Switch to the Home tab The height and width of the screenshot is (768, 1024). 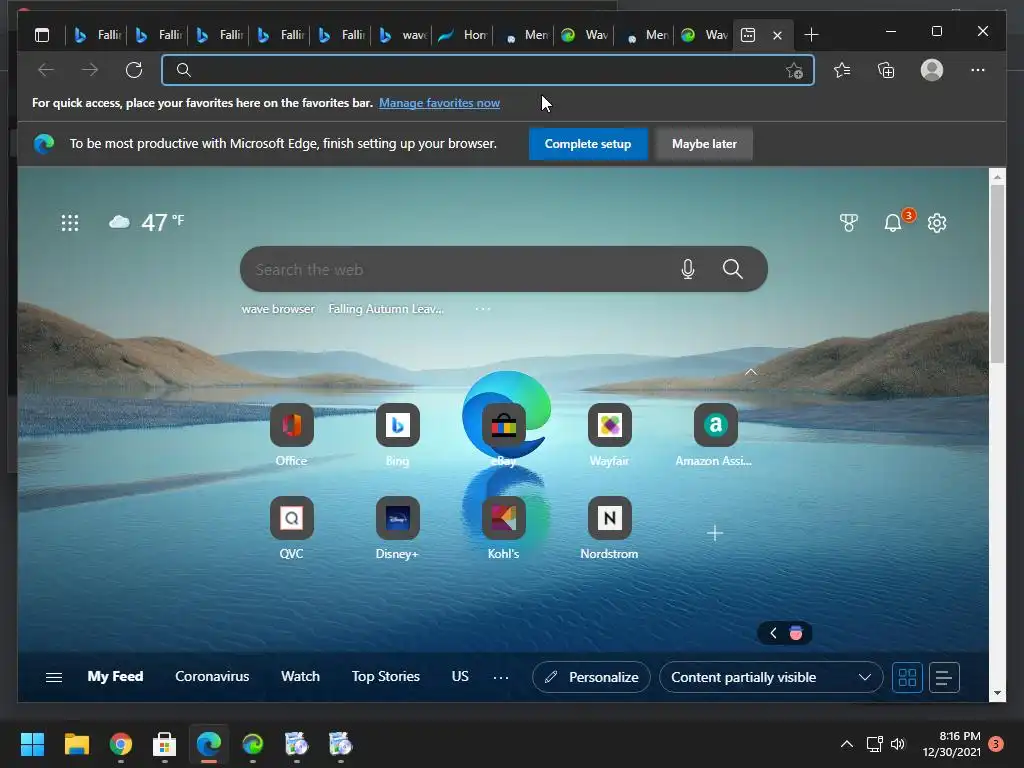[x=462, y=35]
